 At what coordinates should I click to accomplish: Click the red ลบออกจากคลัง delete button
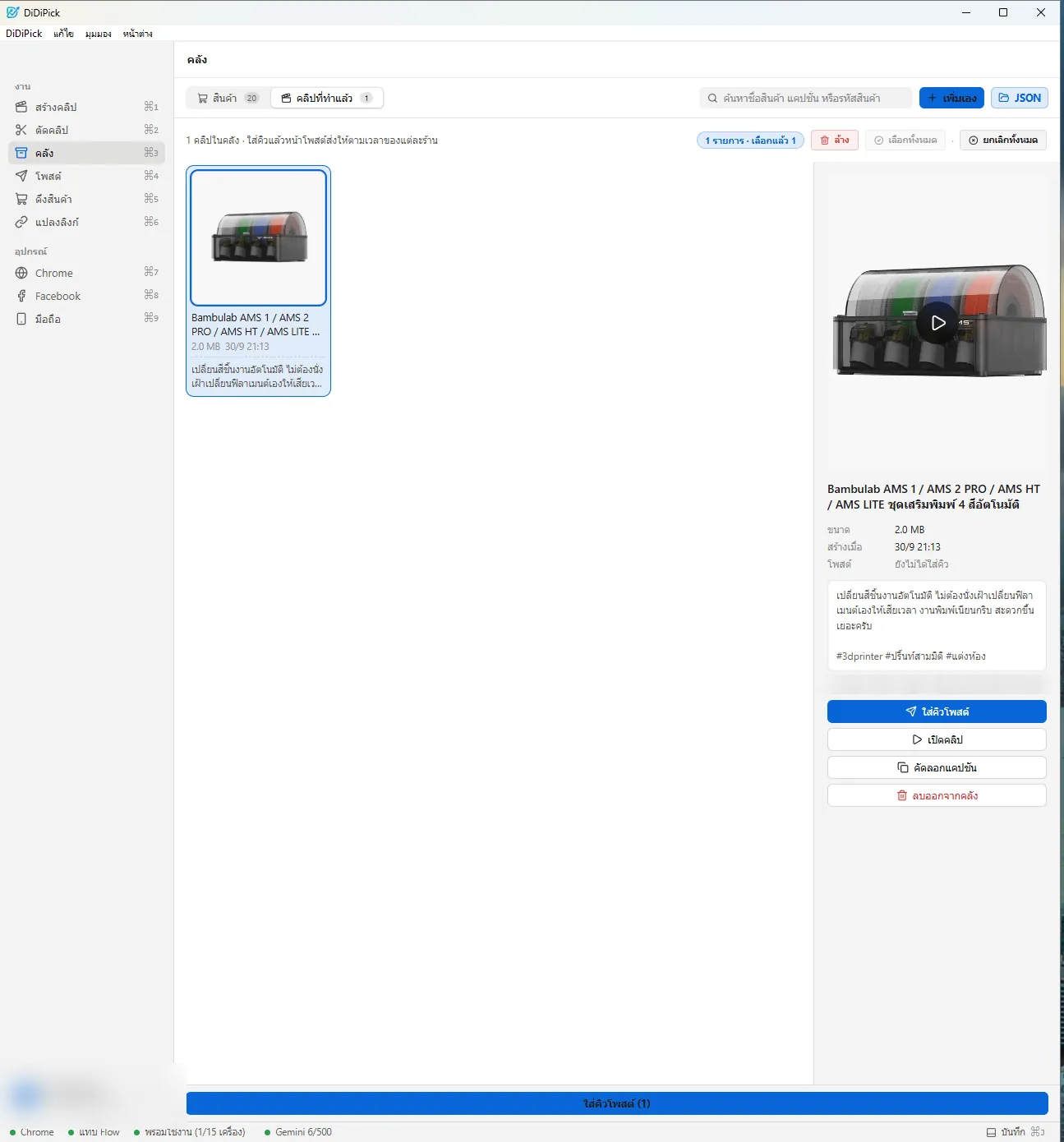937,795
